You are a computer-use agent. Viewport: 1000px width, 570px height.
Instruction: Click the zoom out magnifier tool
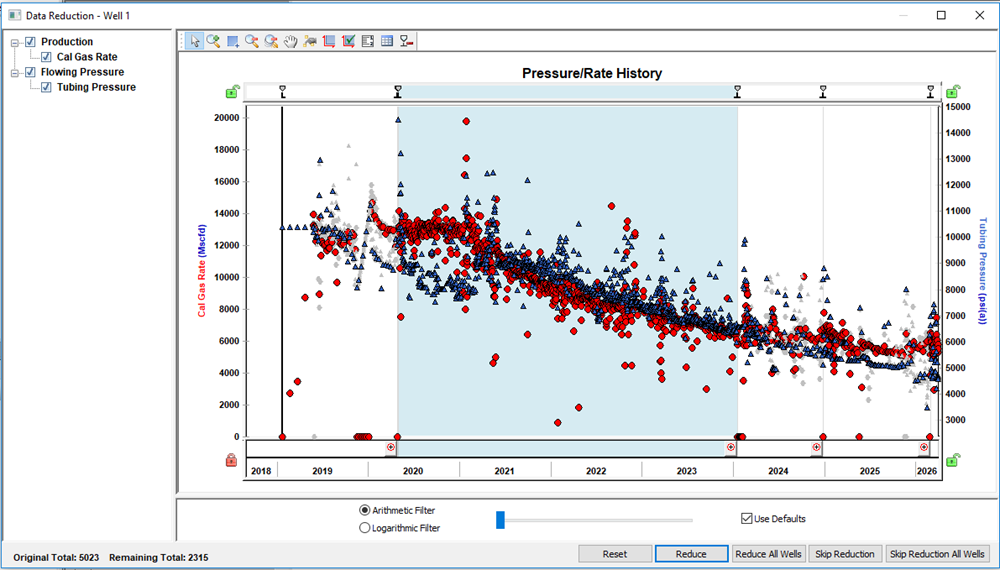point(252,41)
